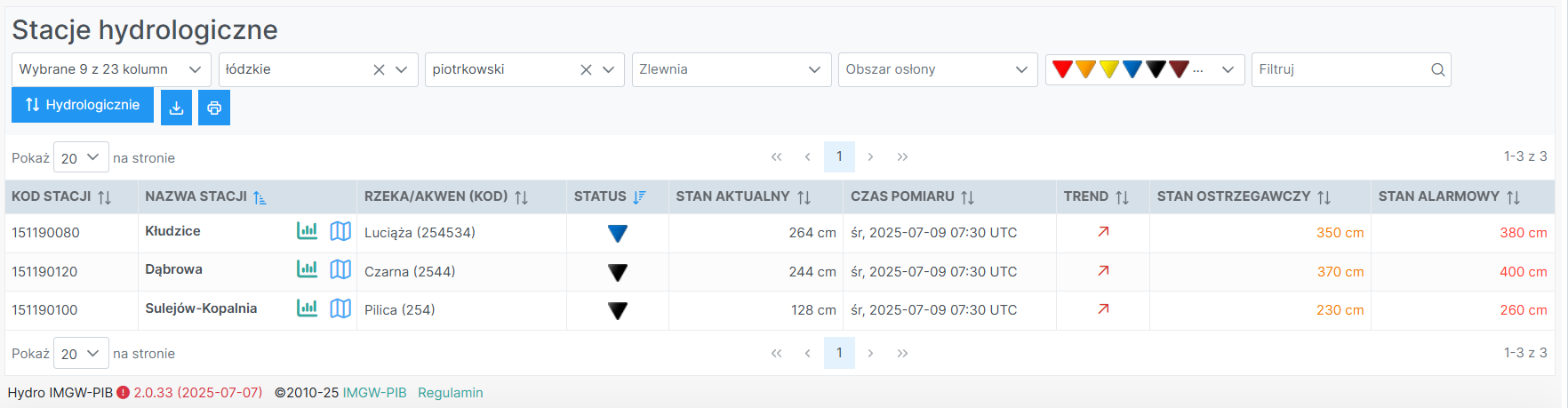Sort table by KOD STACJI column

104,197
